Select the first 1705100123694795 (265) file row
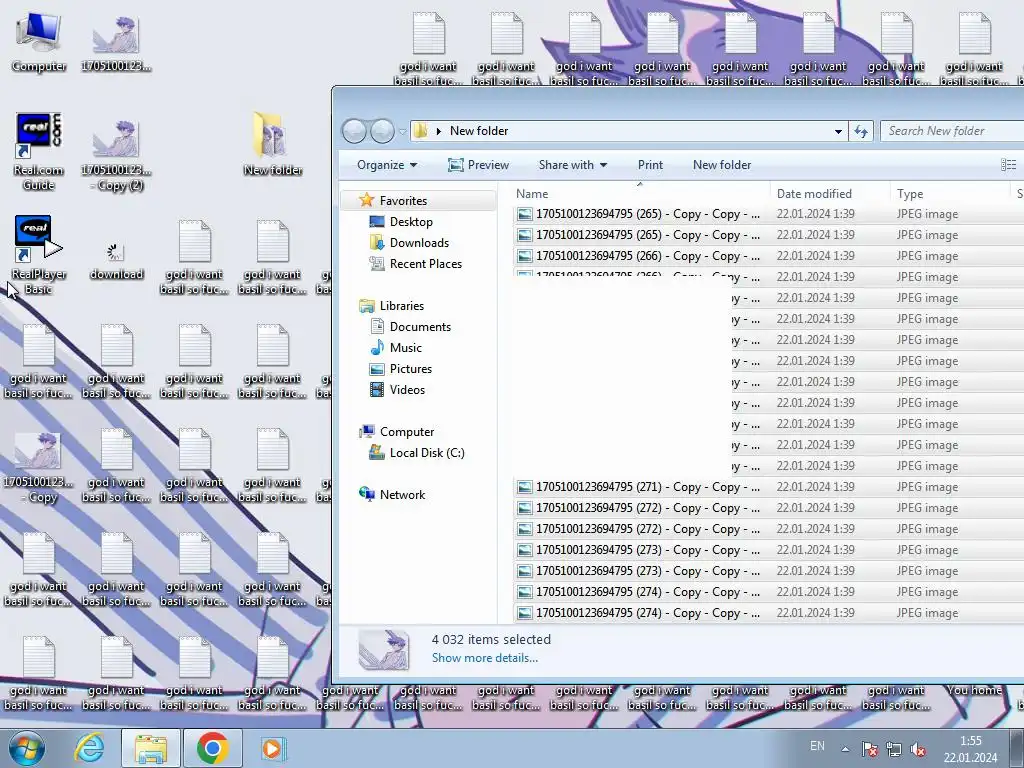This screenshot has width=1024, height=768. pos(768,214)
